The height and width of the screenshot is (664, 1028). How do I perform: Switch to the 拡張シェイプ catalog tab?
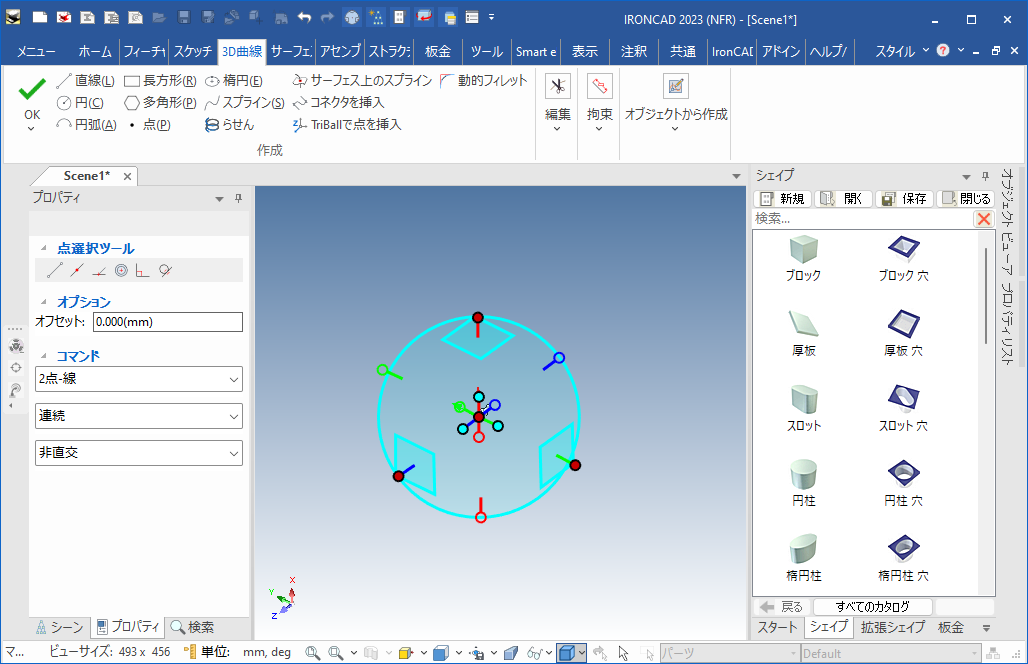pos(892,627)
